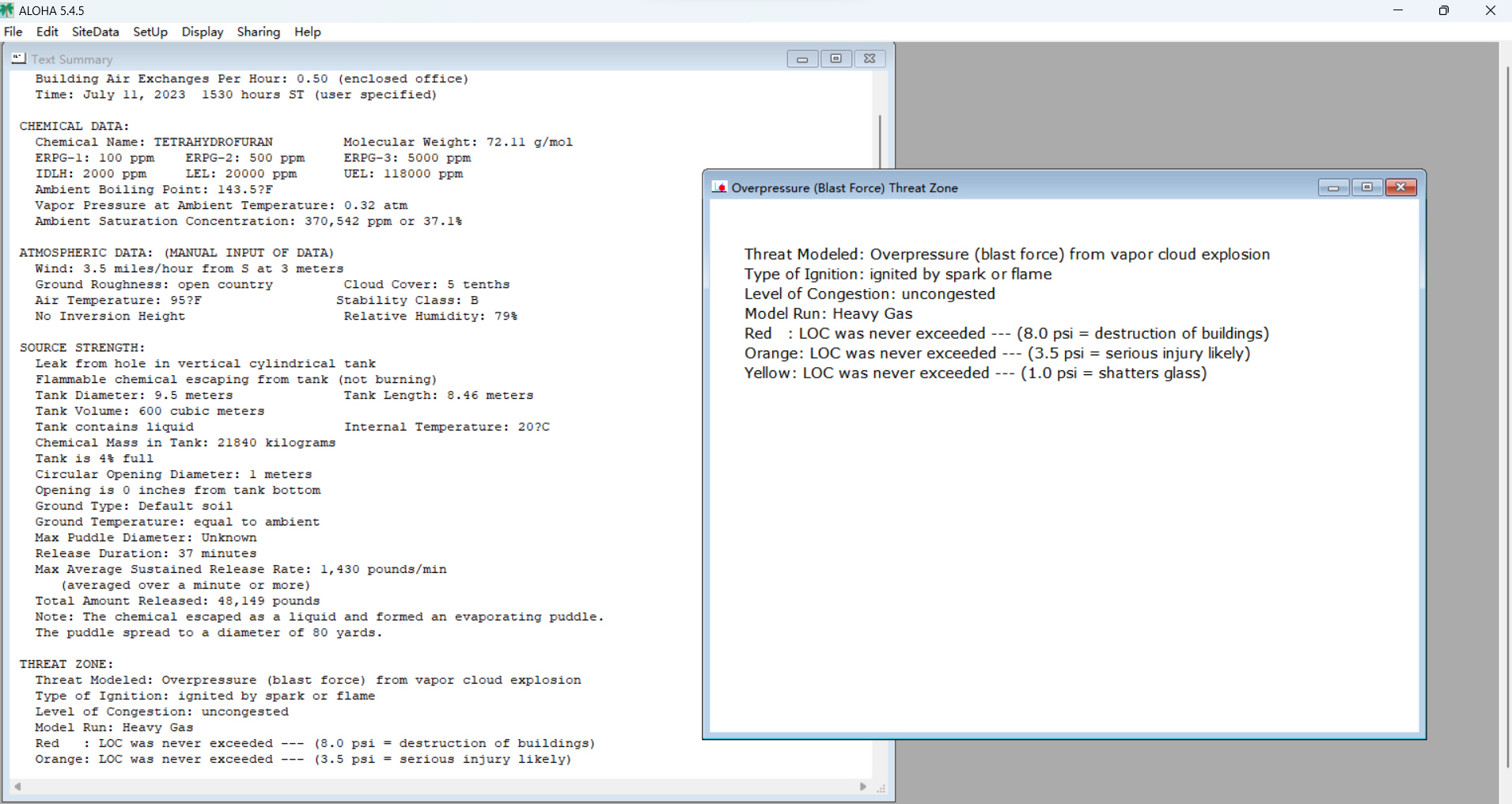Open the SiteData menu
The height and width of the screenshot is (804, 1512).
coord(95,32)
